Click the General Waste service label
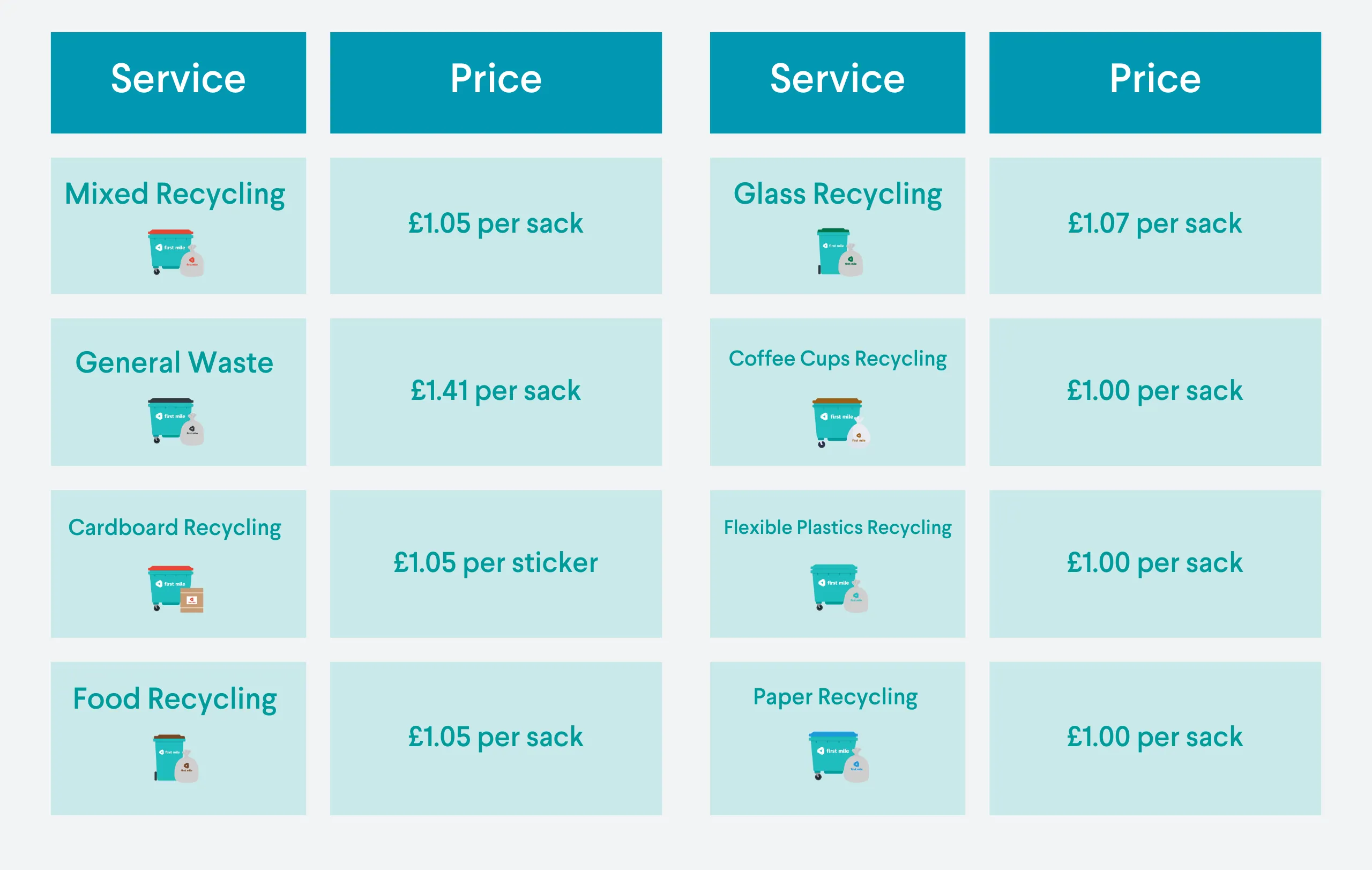1372x870 pixels. (174, 363)
